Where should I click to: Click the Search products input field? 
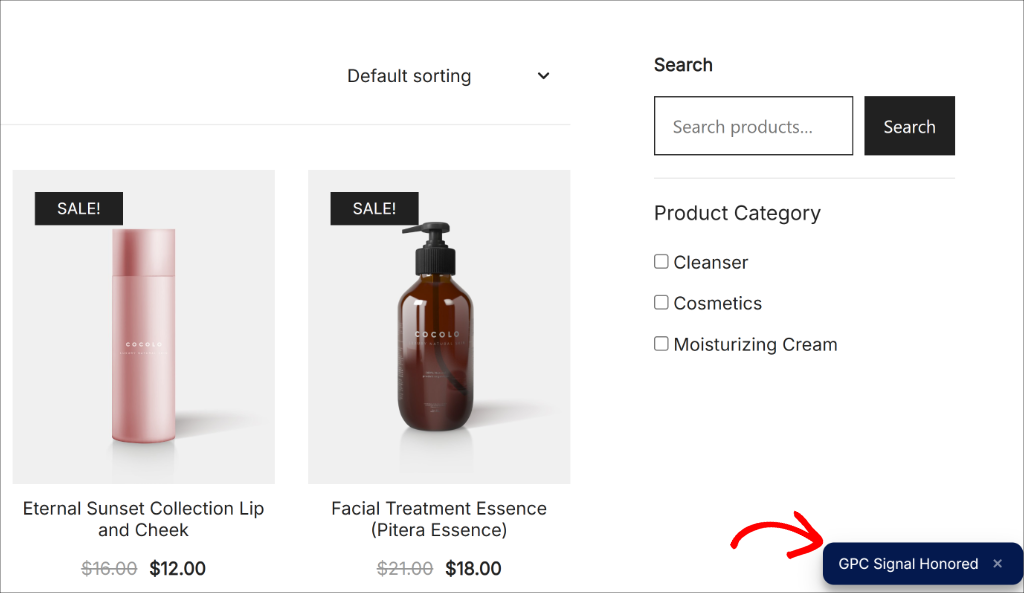(753, 126)
